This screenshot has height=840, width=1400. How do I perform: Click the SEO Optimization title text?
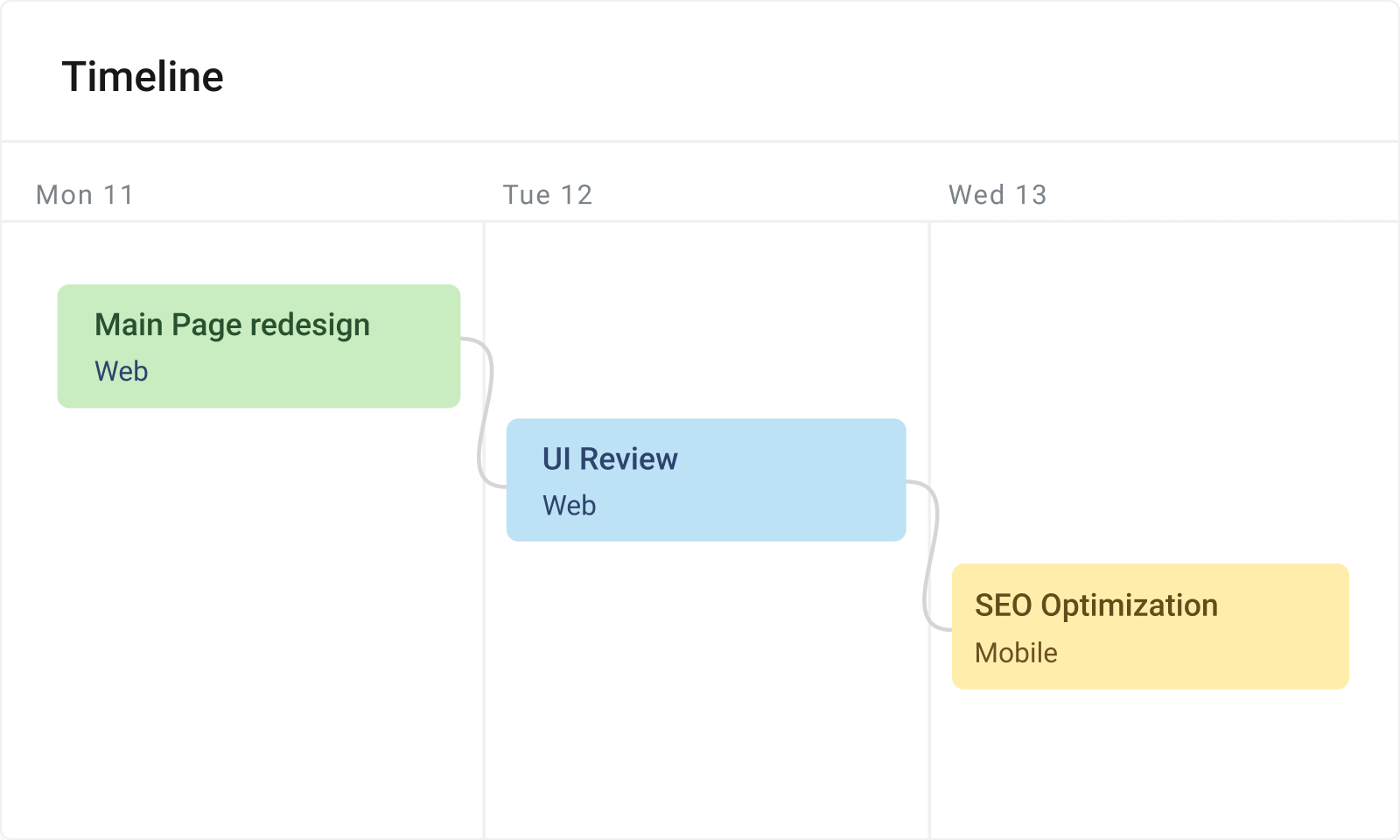point(1096,605)
